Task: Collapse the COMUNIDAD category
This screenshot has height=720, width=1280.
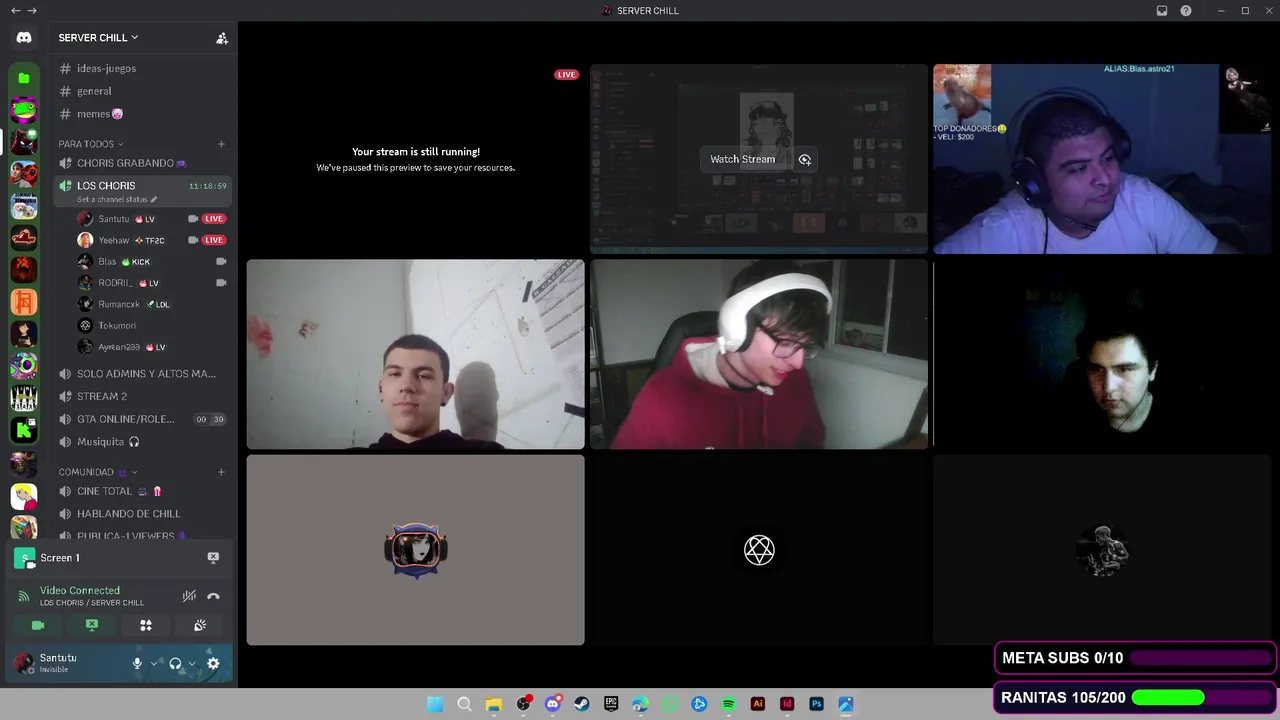Action: [98, 472]
